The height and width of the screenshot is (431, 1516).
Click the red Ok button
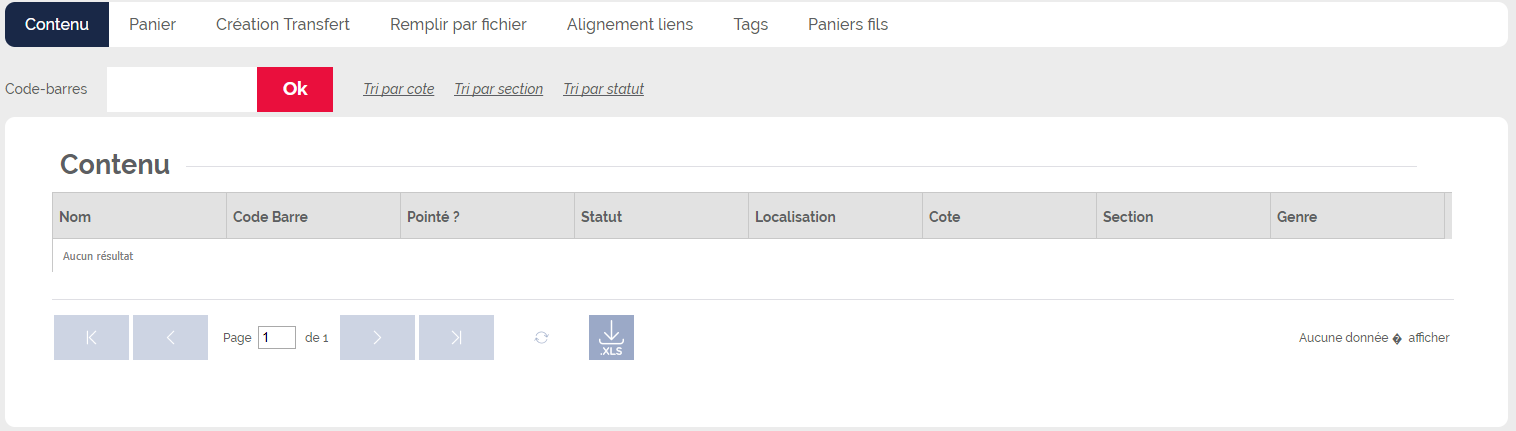point(295,89)
